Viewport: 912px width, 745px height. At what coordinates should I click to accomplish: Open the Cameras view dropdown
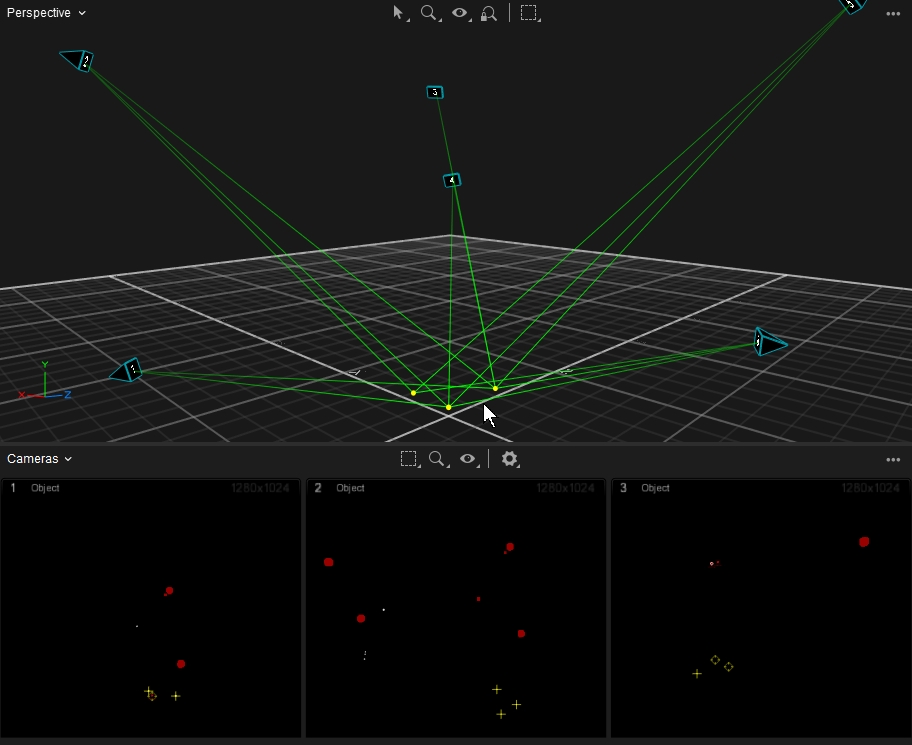click(x=40, y=459)
